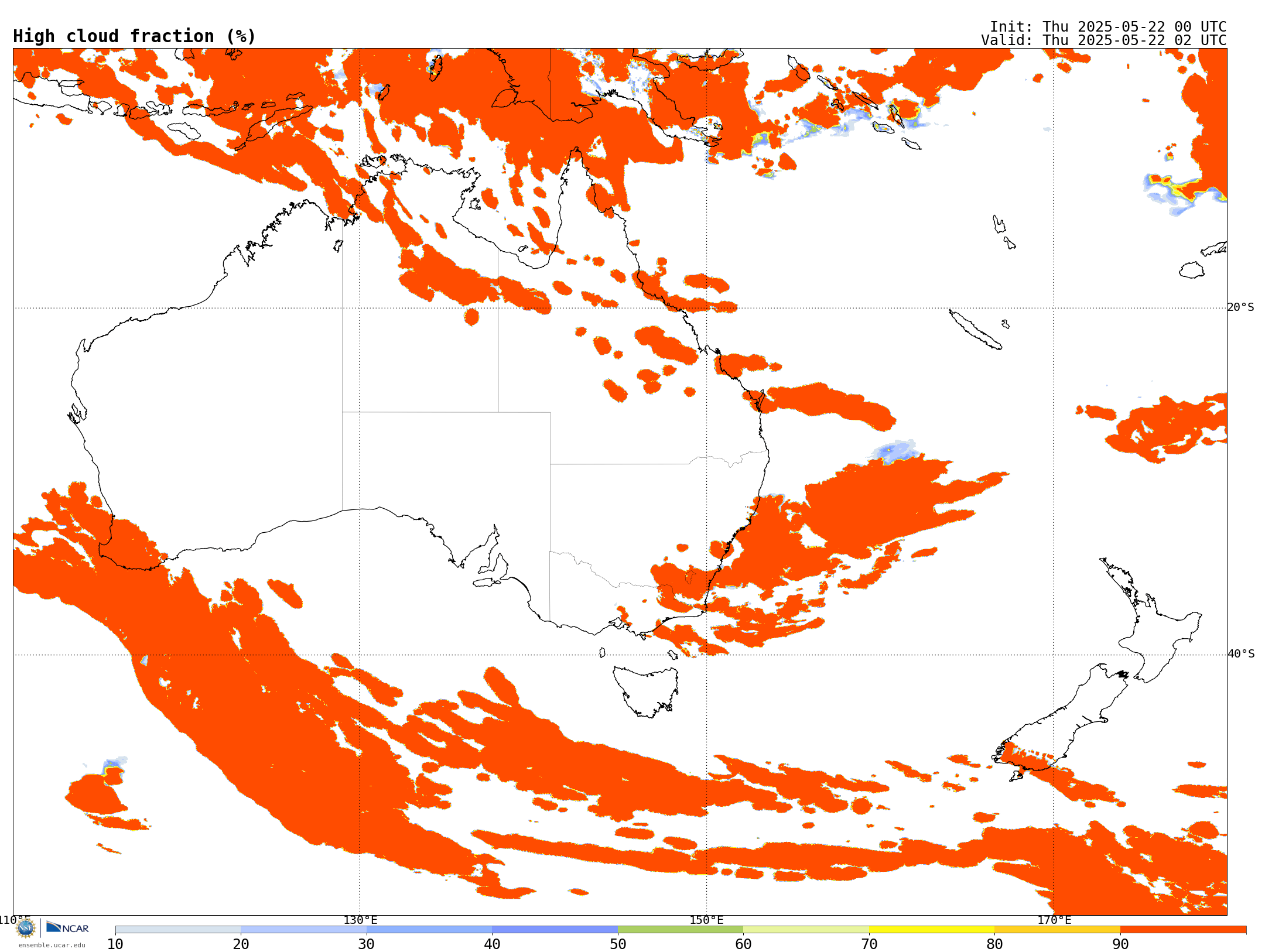Pick the blue 30–40 colorbar segment
Viewport: 1265px width, 952px height.
pos(429,930)
